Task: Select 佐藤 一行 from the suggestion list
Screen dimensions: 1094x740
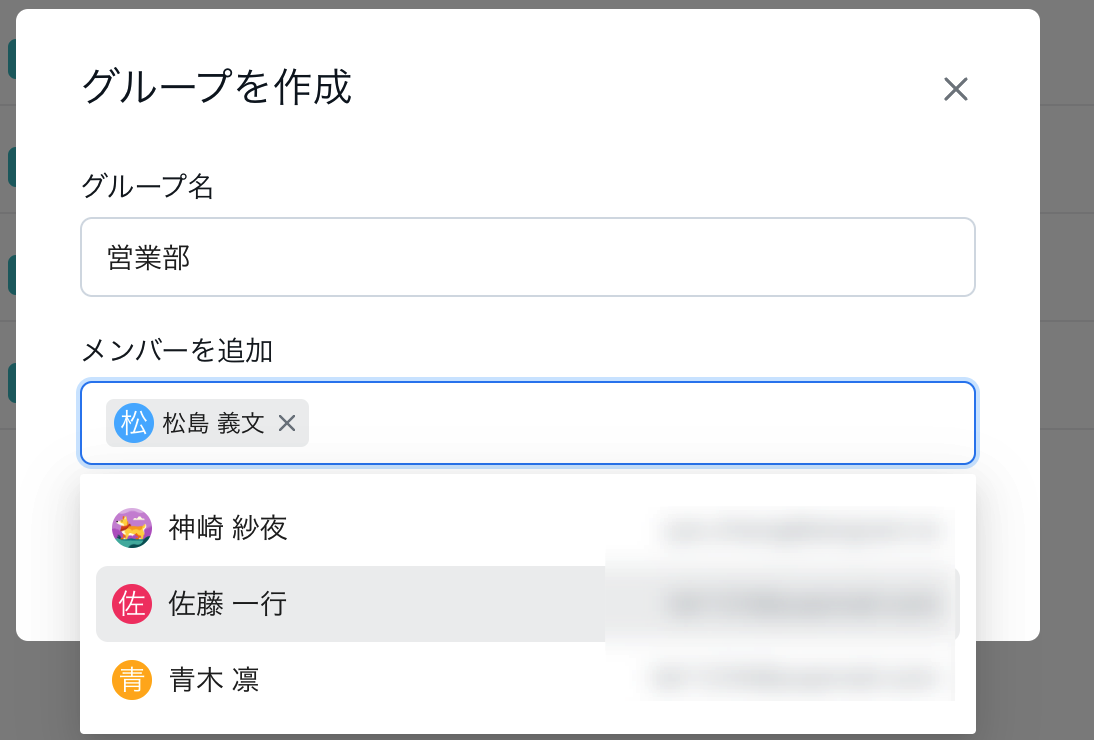Action: (527, 604)
